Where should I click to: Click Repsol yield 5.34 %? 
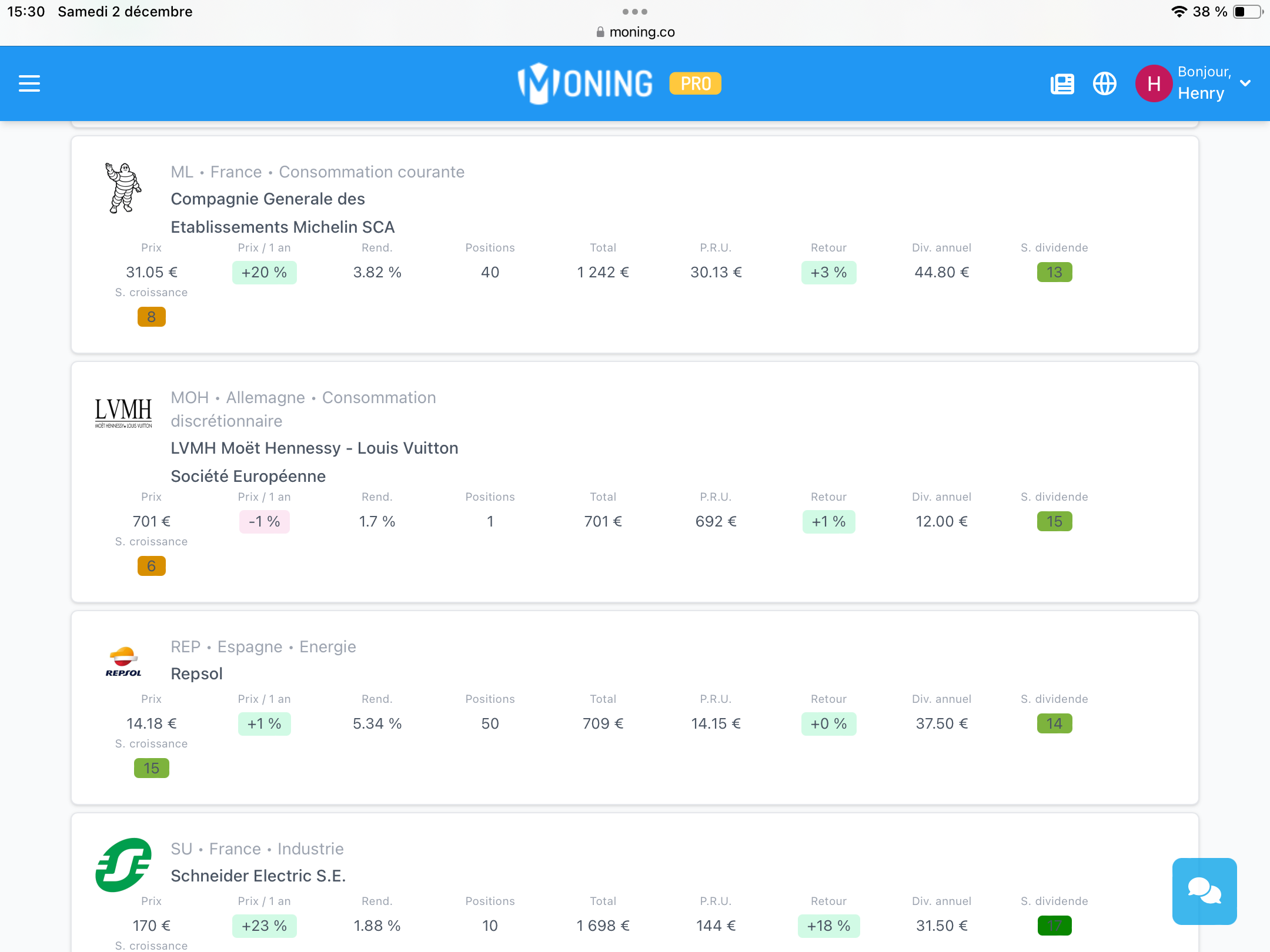[x=377, y=724]
